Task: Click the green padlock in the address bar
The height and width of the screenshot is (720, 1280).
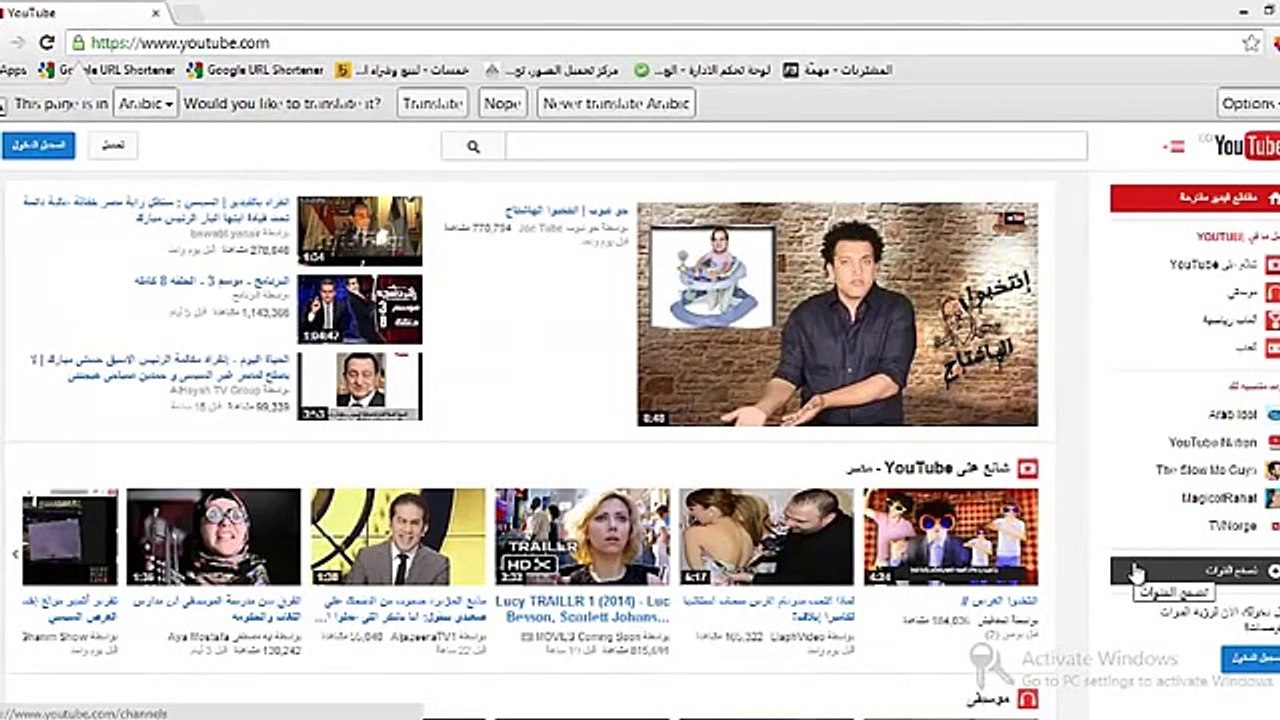Action: coord(78,43)
